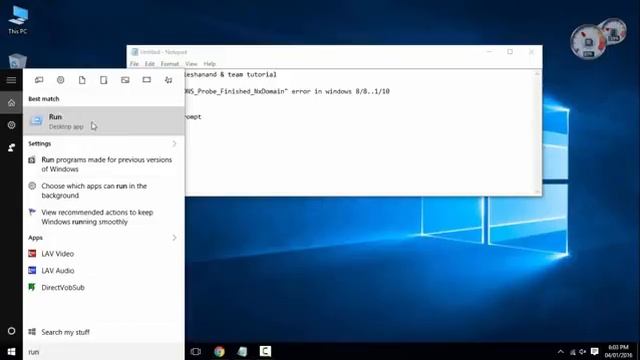This screenshot has width=640, height=360.
Task: Open the Feedback icon in search sidebar
Action: 11,147
